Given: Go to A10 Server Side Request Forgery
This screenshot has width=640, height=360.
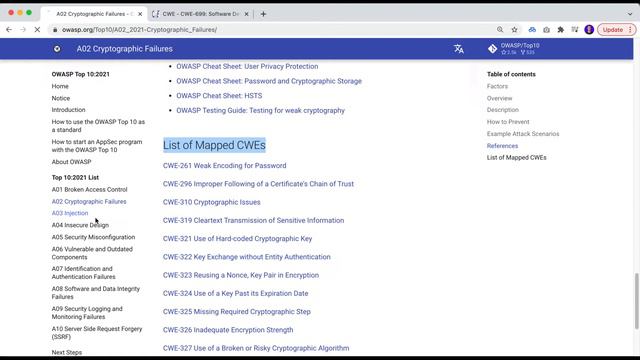Looking at the screenshot, I should click(97, 333).
